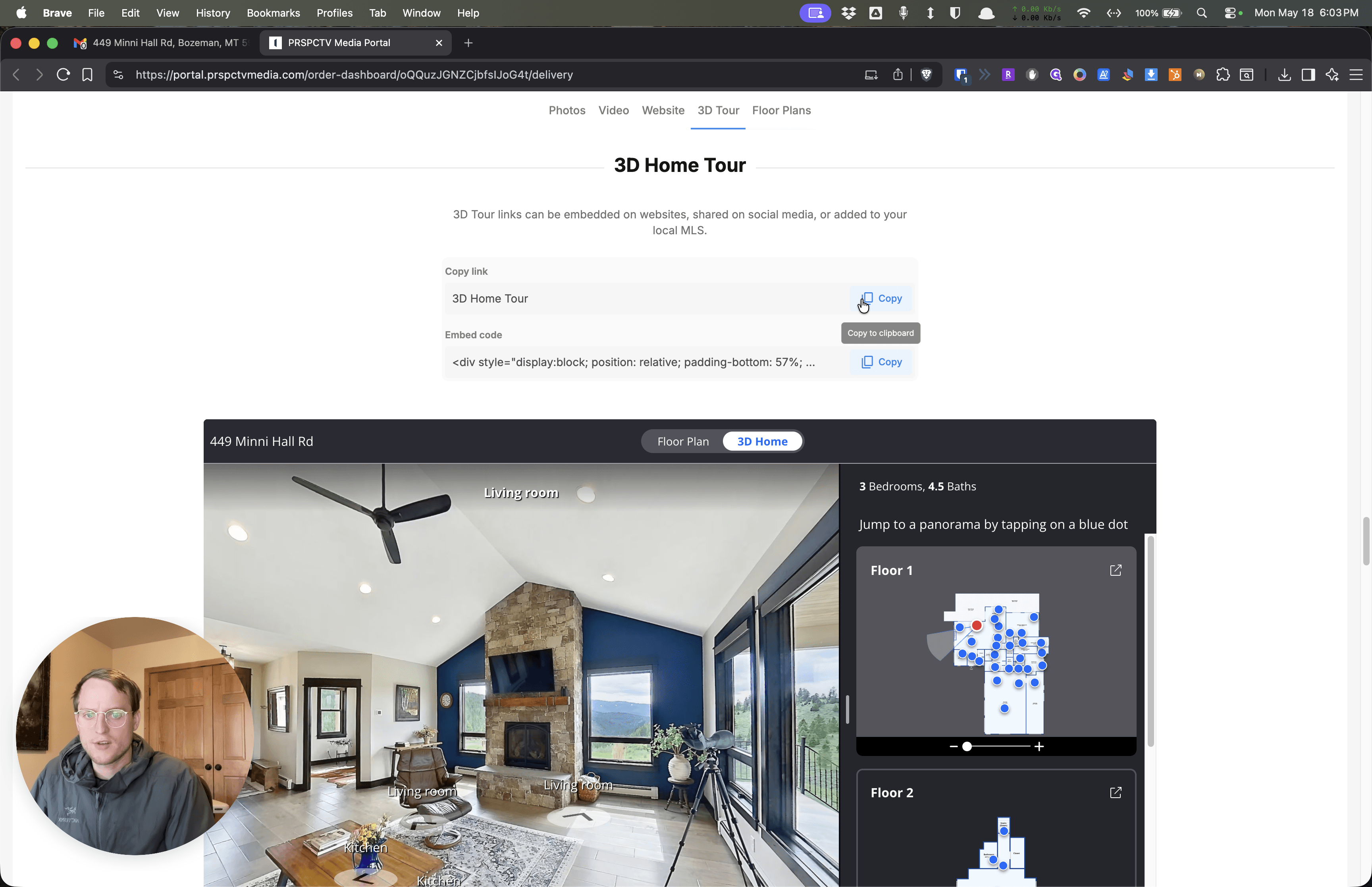Expand the Floor 1 map in new view
Viewport: 1372px width, 887px height.
tap(1115, 570)
